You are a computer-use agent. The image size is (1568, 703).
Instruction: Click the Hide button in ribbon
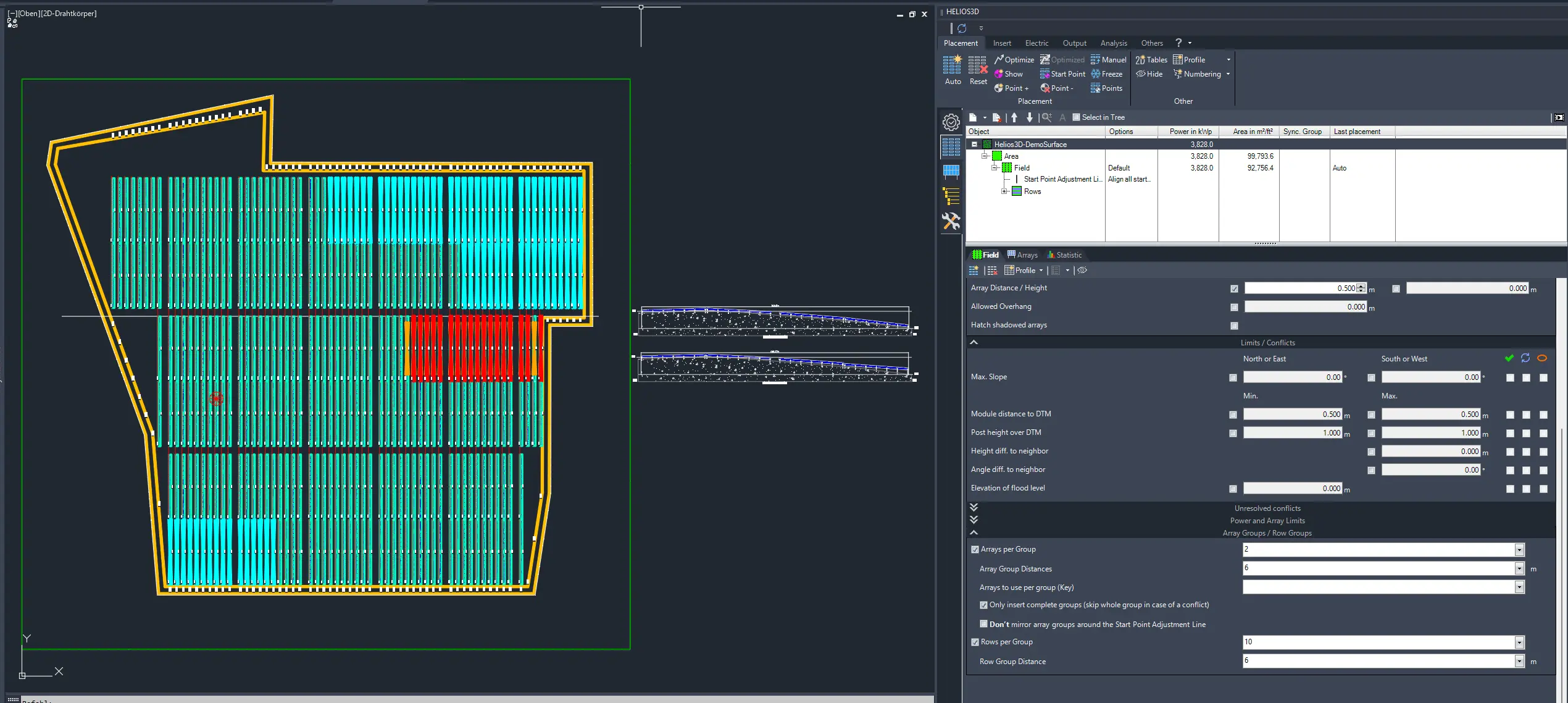click(1149, 74)
